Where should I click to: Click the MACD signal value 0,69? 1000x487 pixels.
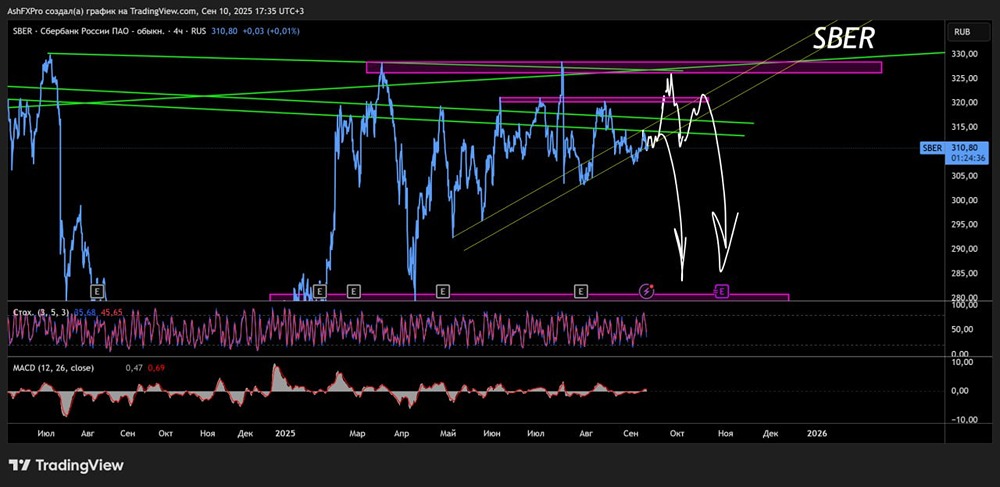[x=156, y=368]
